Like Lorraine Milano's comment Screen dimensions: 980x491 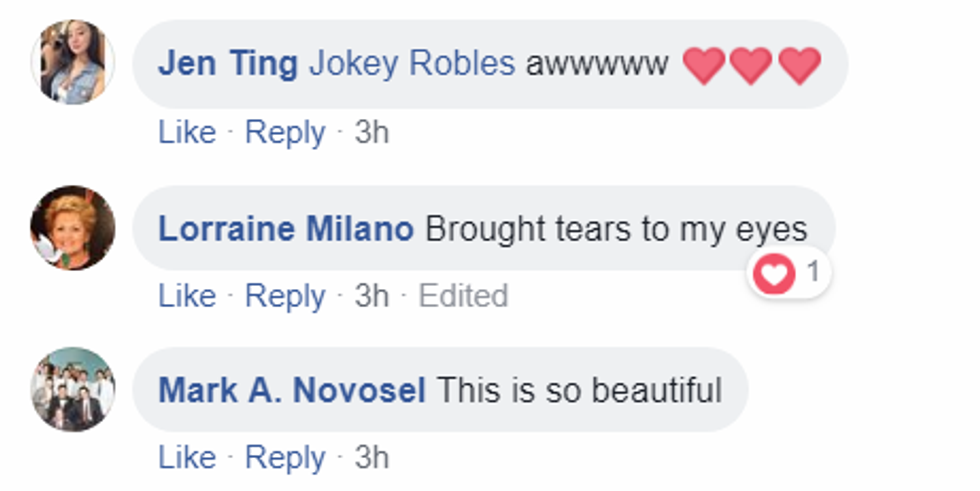point(187,296)
